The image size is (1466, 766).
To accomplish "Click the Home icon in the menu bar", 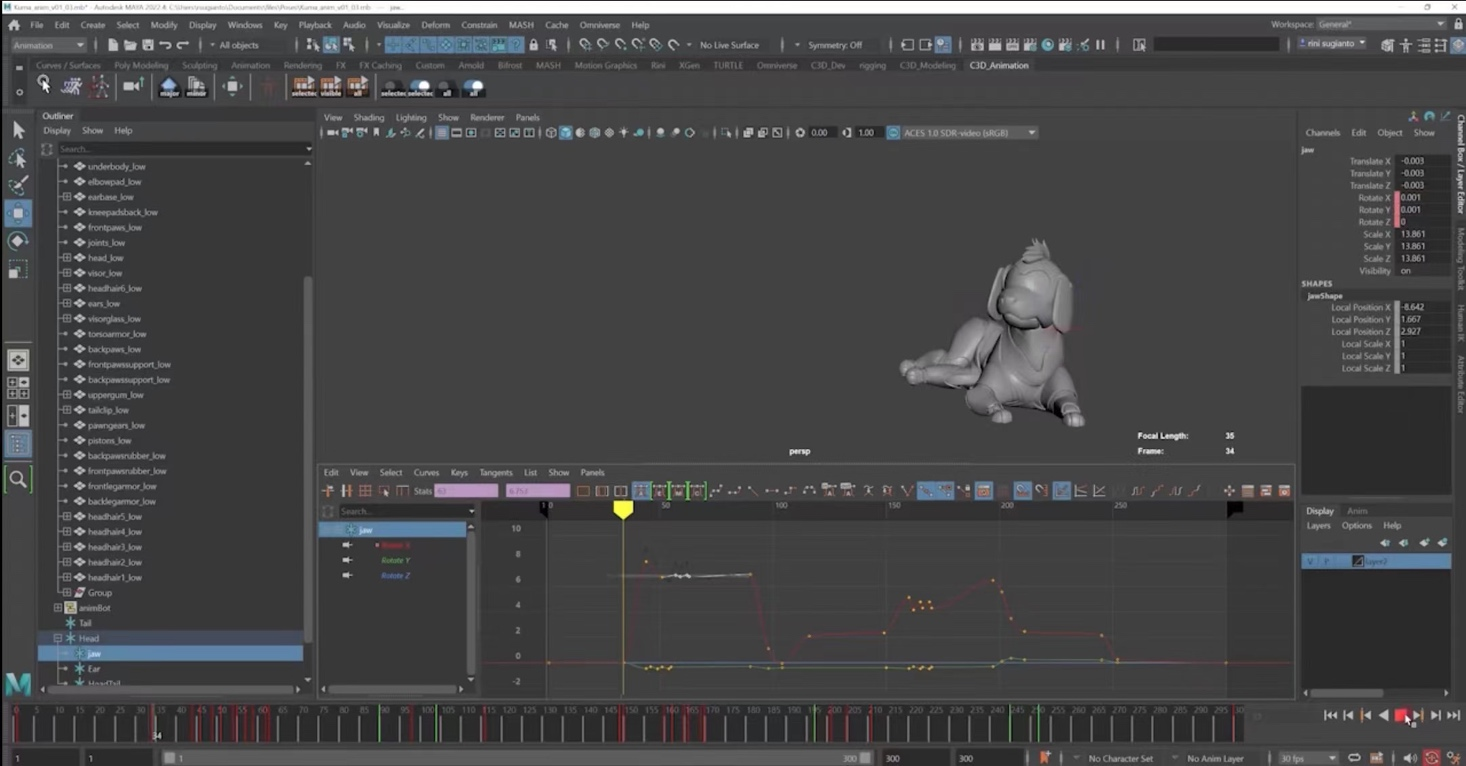I will click(14, 25).
